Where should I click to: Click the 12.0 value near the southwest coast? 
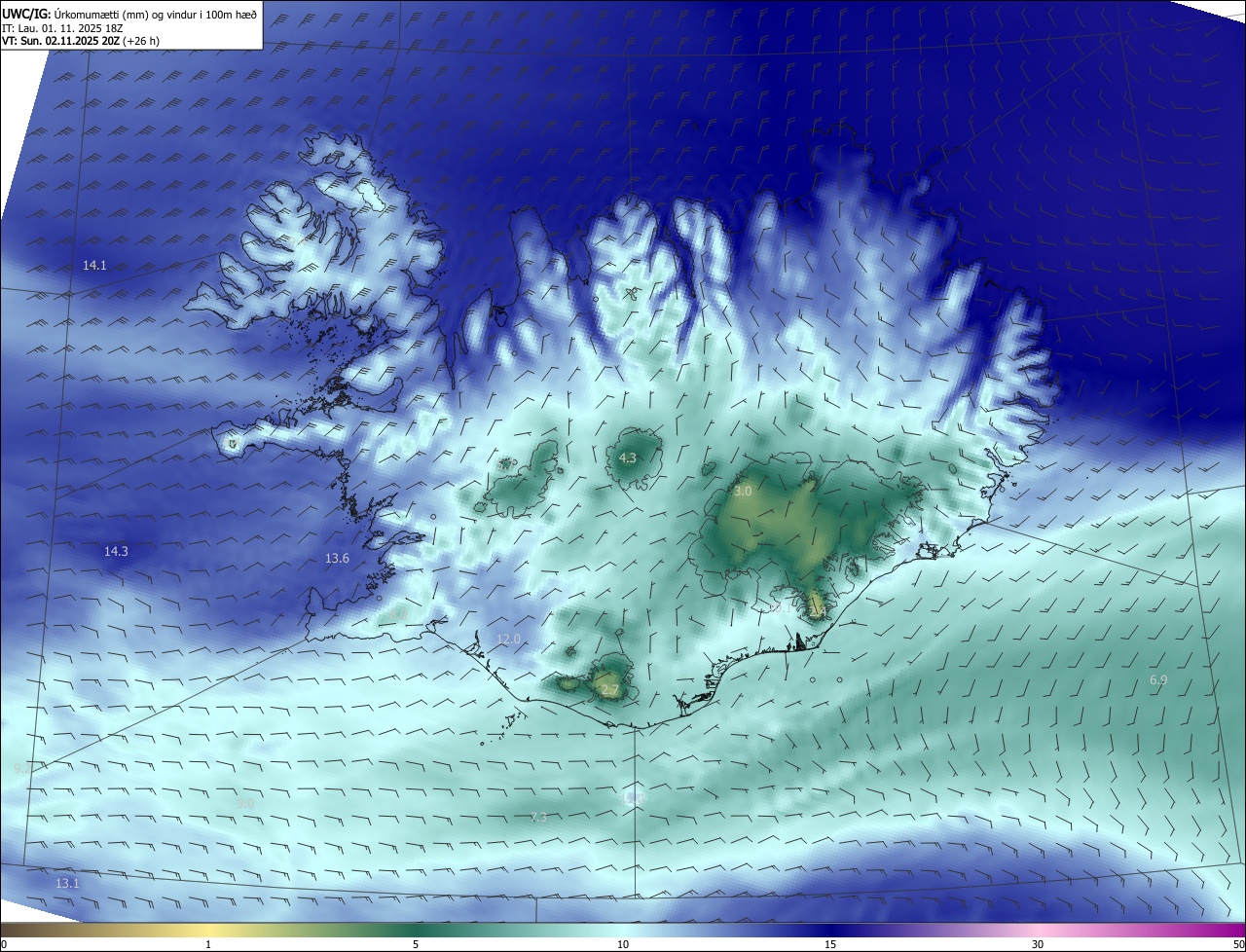pos(508,639)
